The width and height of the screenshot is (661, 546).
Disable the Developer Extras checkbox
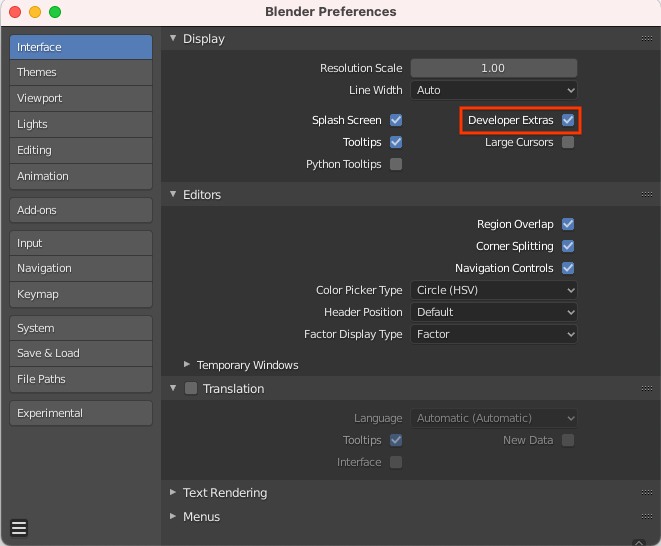pyautogui.click(x=568, y=120)
